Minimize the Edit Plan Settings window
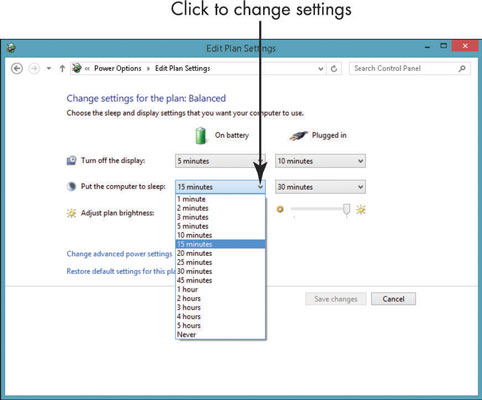 pyautogui.click(x=427, y=47)
